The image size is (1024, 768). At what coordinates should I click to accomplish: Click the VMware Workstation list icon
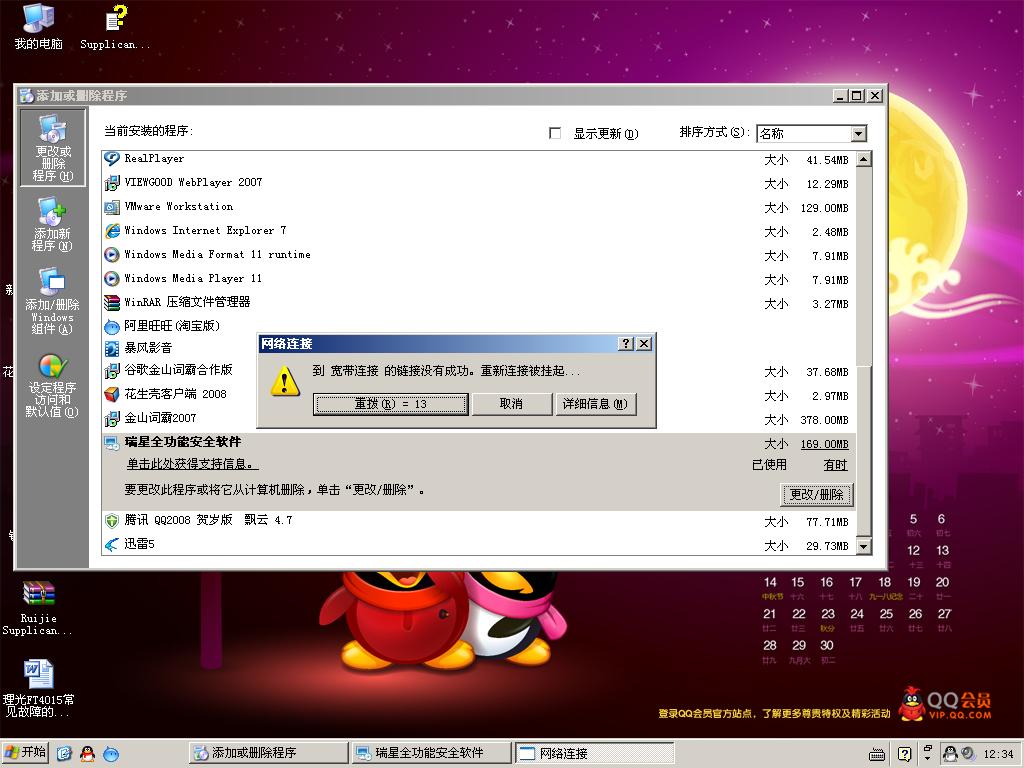click(x=112, y=207)
